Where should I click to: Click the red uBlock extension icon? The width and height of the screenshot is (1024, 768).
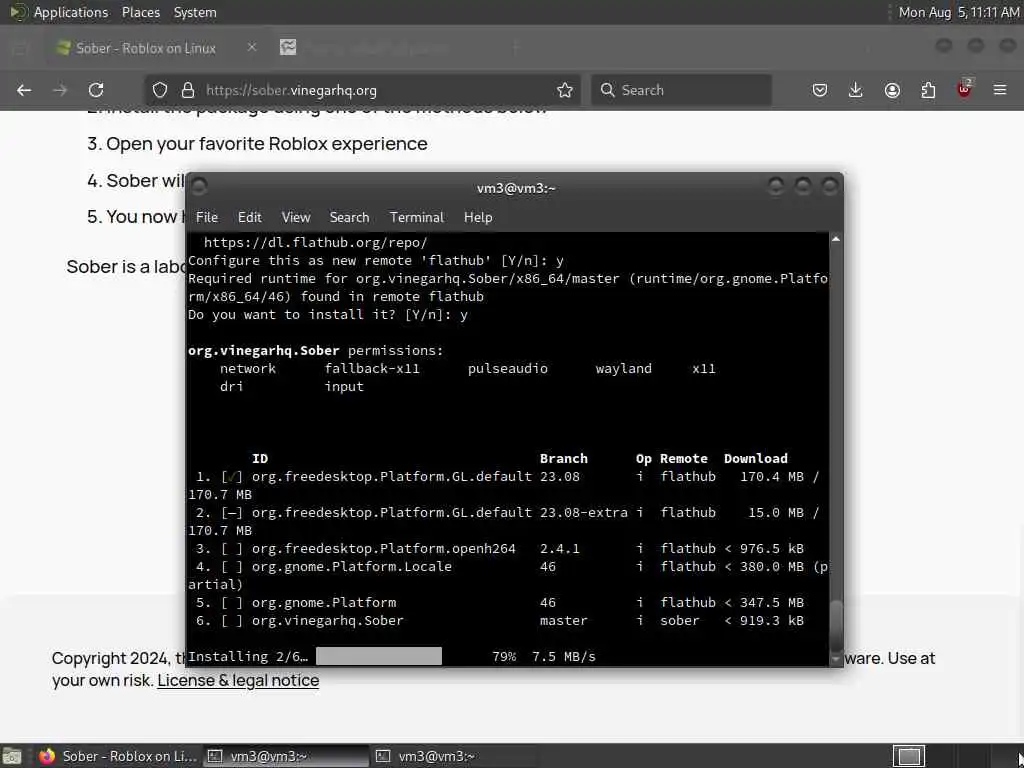click(x=964, y=89)
